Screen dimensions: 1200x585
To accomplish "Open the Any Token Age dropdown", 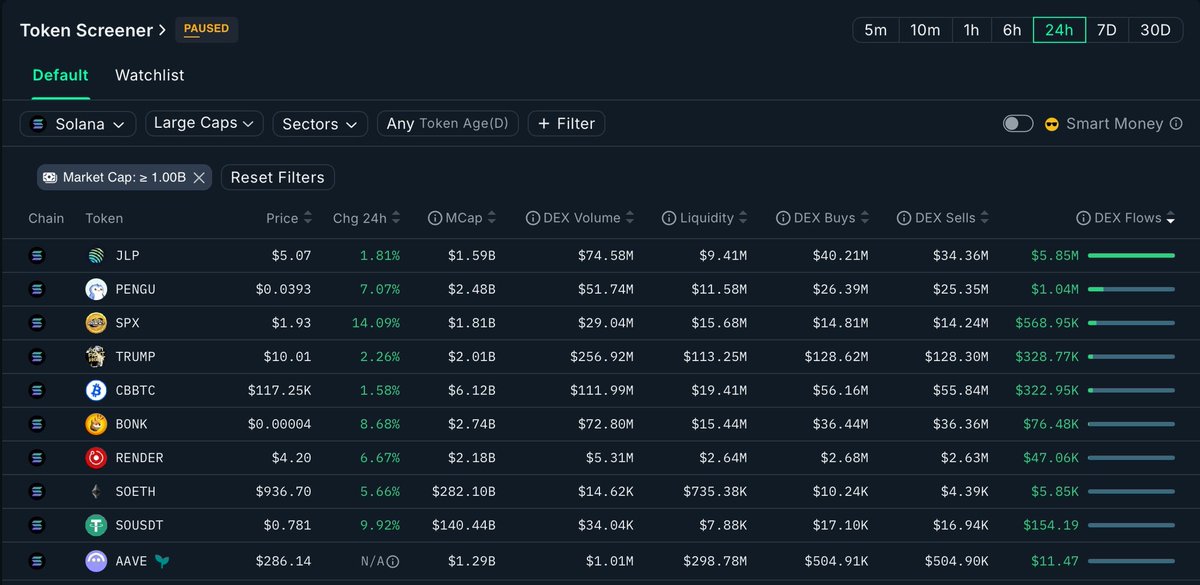I will pyautogui.click(x=448, y=124).
